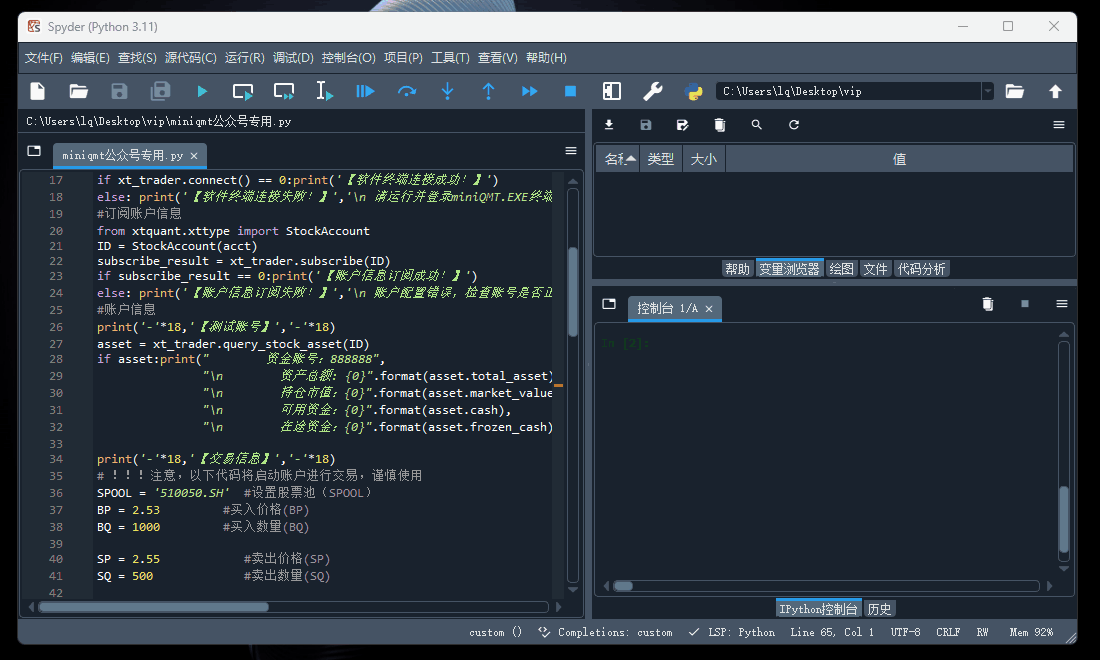Close the miniqmt公众号专用.py tab

pos(194,156)
